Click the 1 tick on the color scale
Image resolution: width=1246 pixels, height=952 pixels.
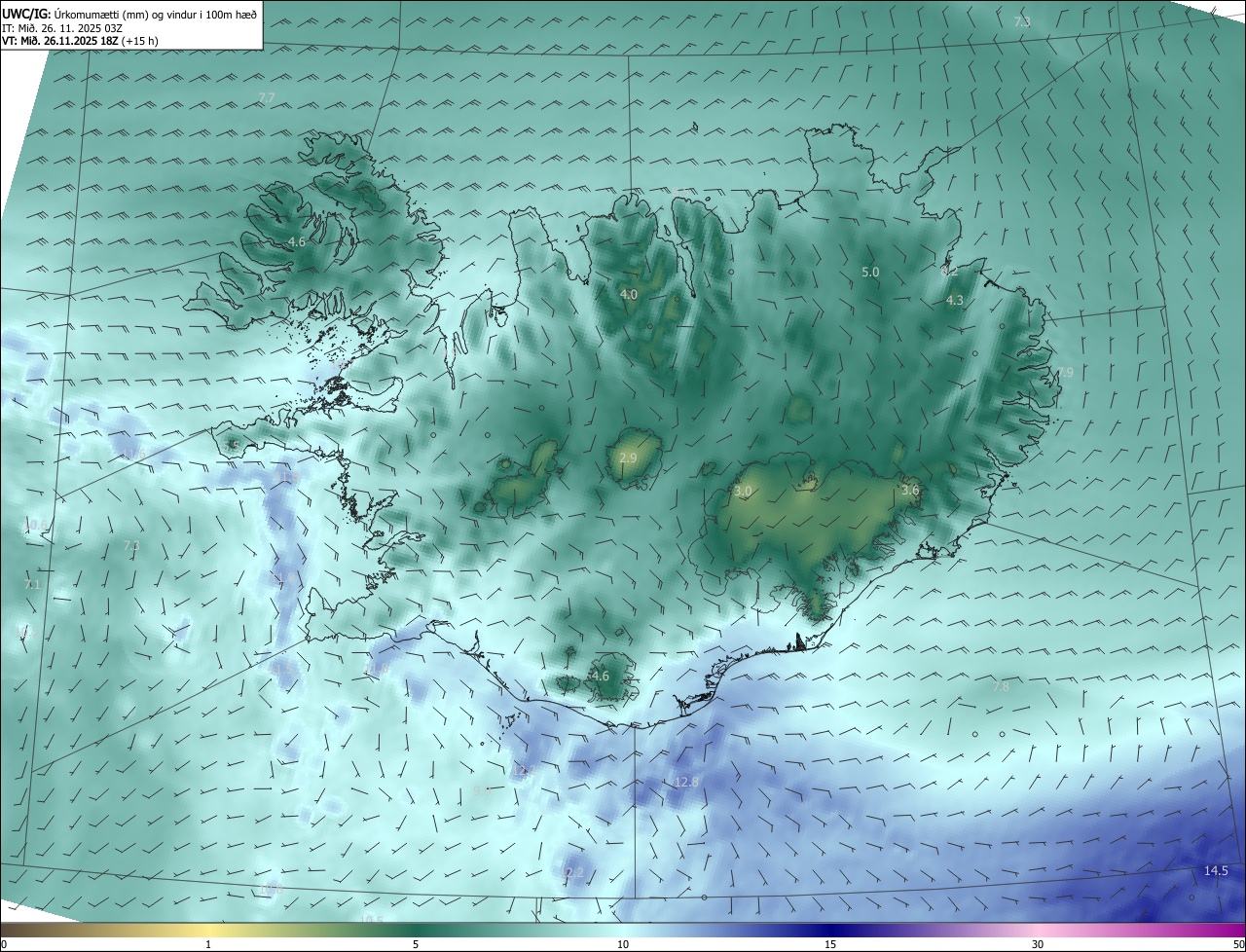pyautogui.click(x=208, y=944)
